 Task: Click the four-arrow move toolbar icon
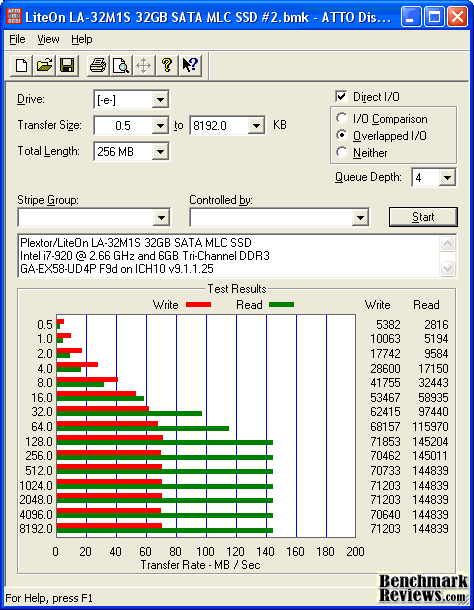[144, 65]
